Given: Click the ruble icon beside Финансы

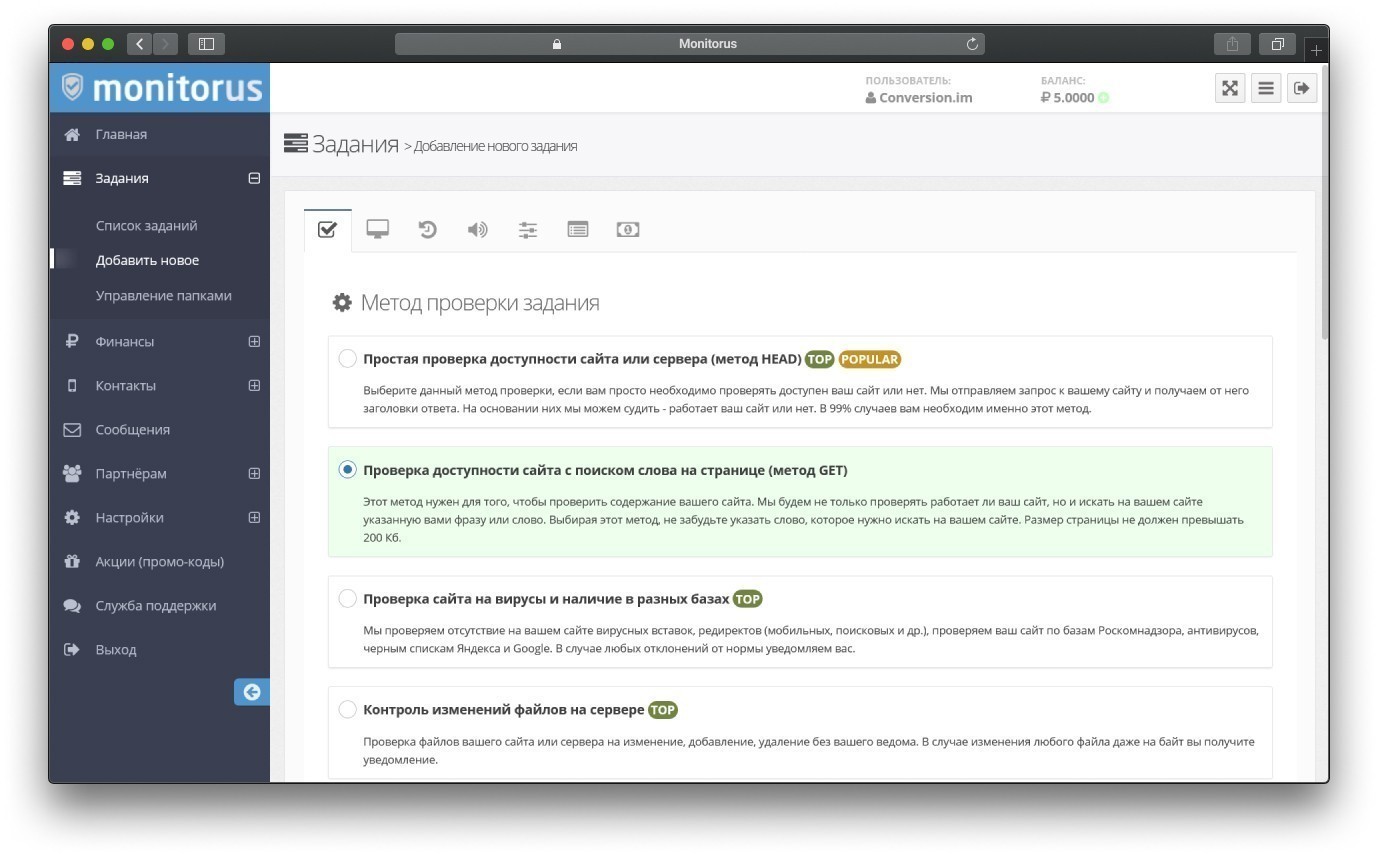Looking at the screenshot, I should (x=72, y=341).
